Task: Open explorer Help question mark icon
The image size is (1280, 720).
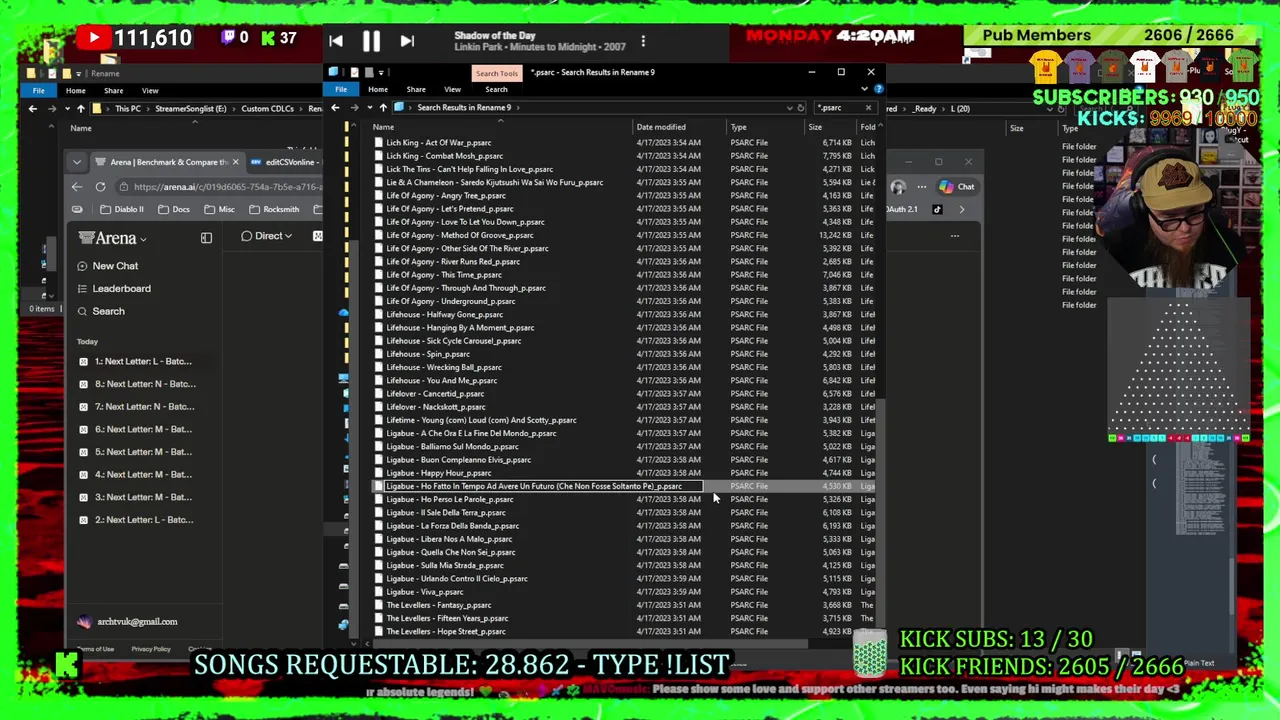Action: (x=878, y=89)
